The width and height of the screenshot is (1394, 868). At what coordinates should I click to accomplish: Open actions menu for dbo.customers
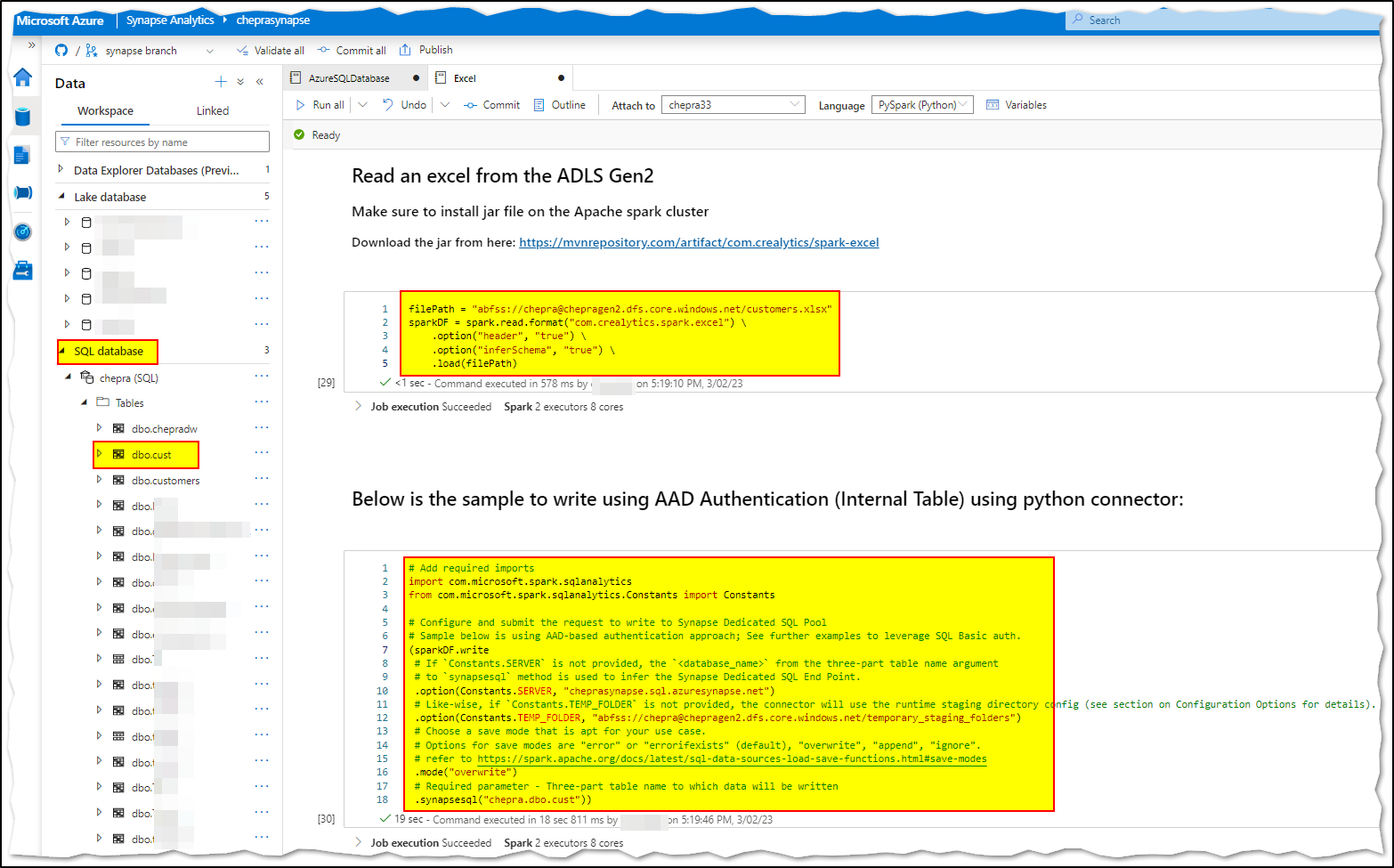262,479
